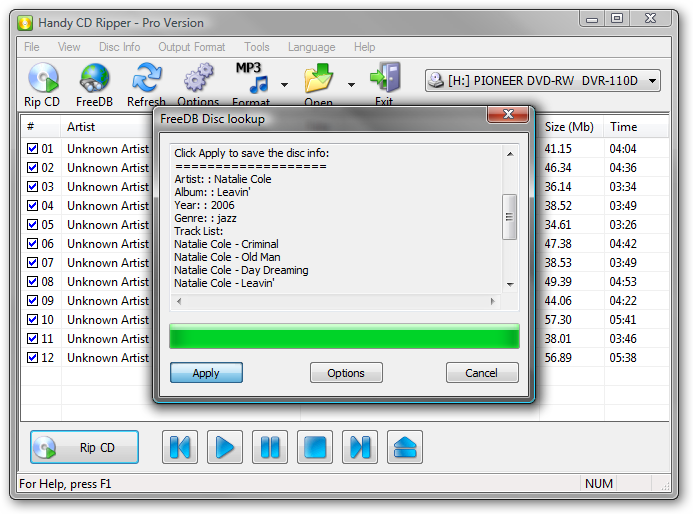The image size is (693, 514).
Task: Click the 'Year: : 2006' line
Action: pyautogui.click(x=204, y=205)
